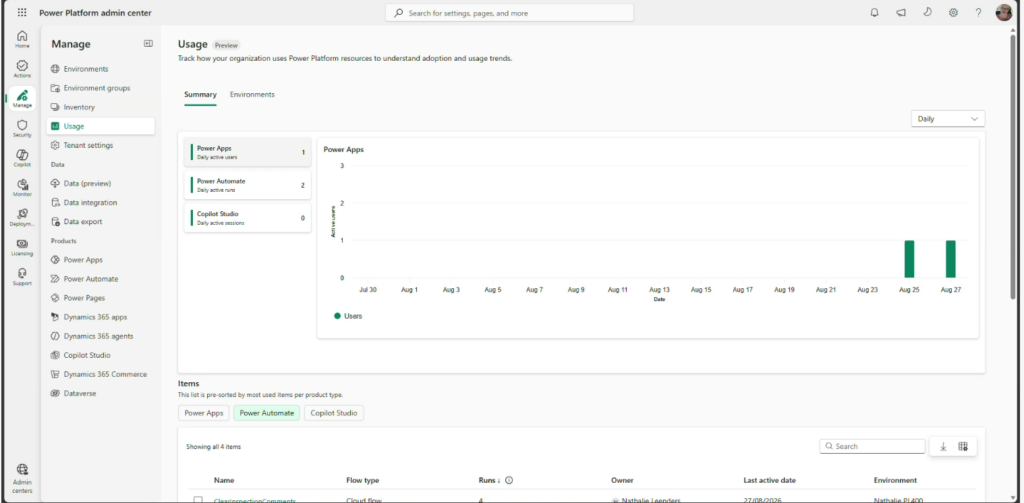Download the items list
Screen dimensions: 1024x503
click(943, 446)
